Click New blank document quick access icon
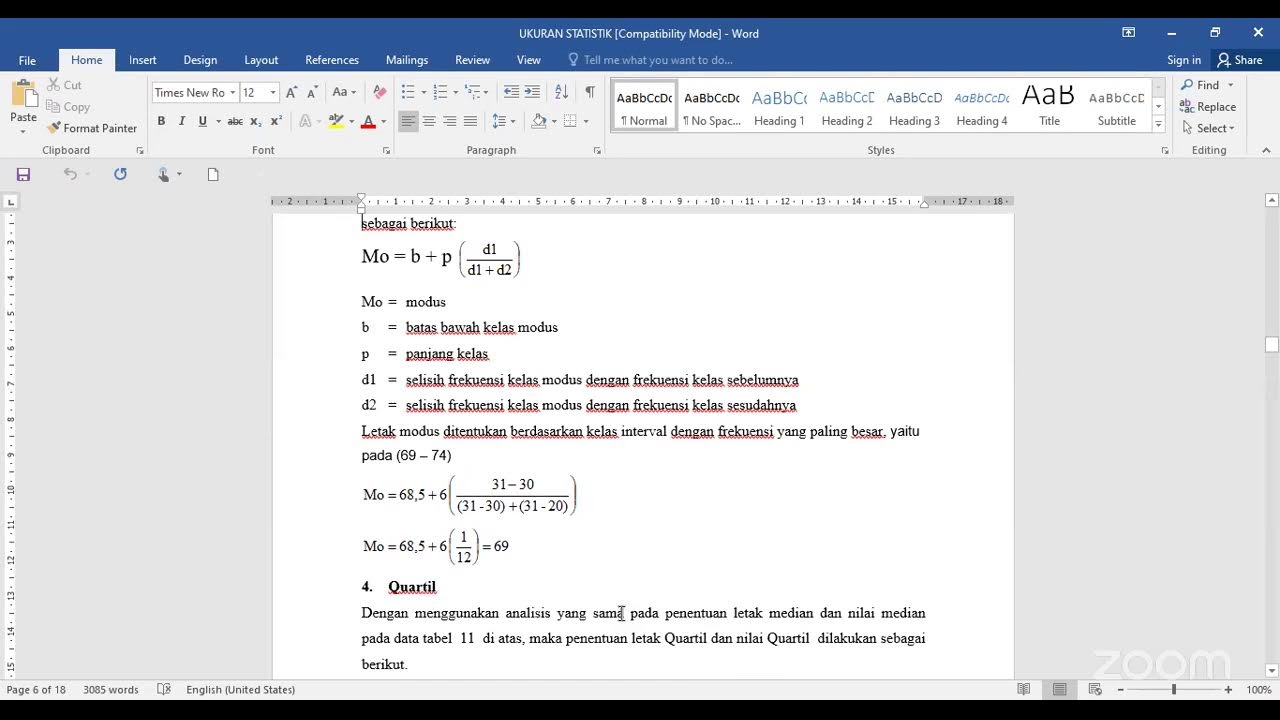Viewport: 1280px width, 720px height. pos(213,174)
